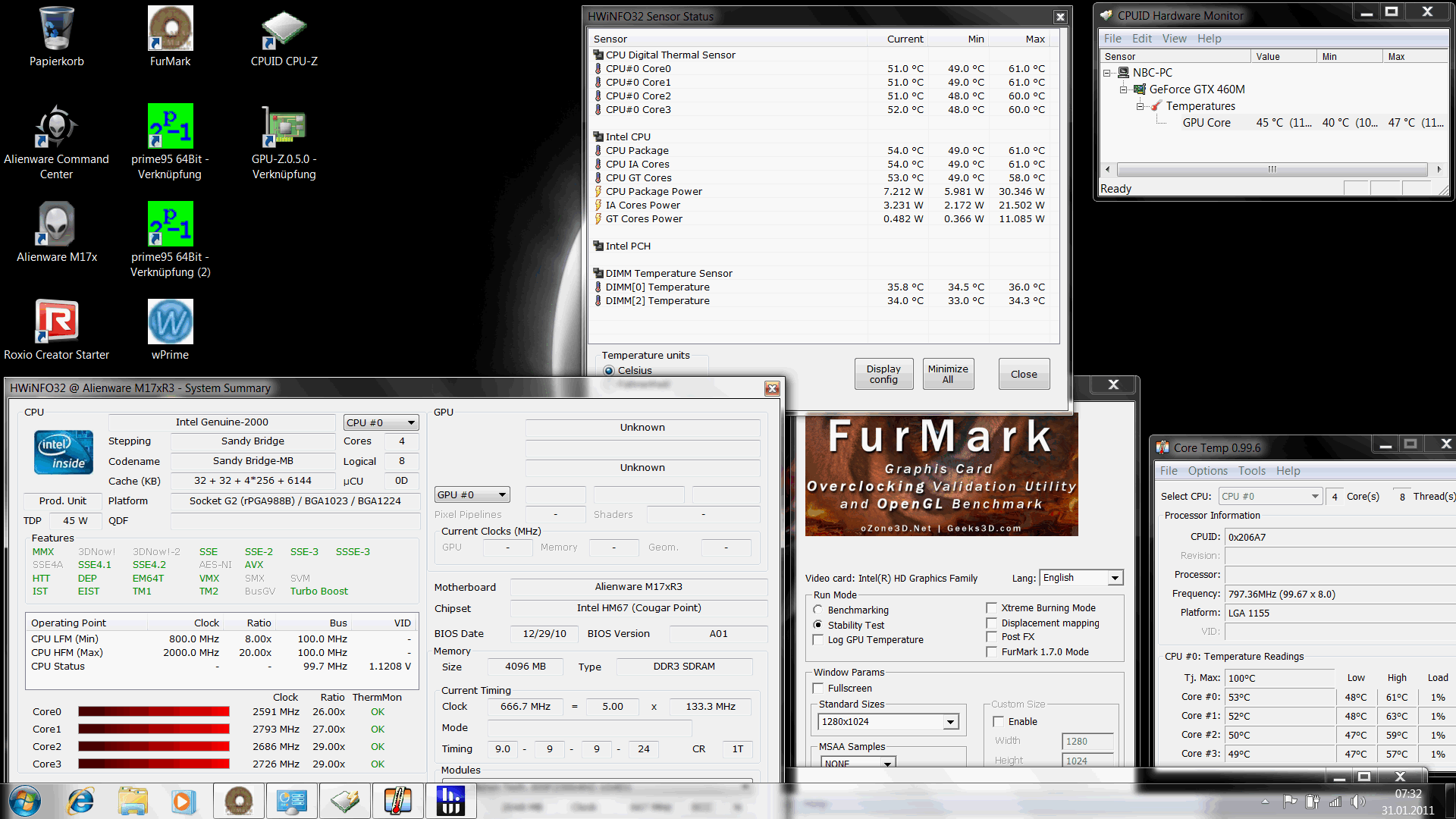Check the Fullscreen option in FurMark
Screen dimensions: 1456x819
[818, 688]
